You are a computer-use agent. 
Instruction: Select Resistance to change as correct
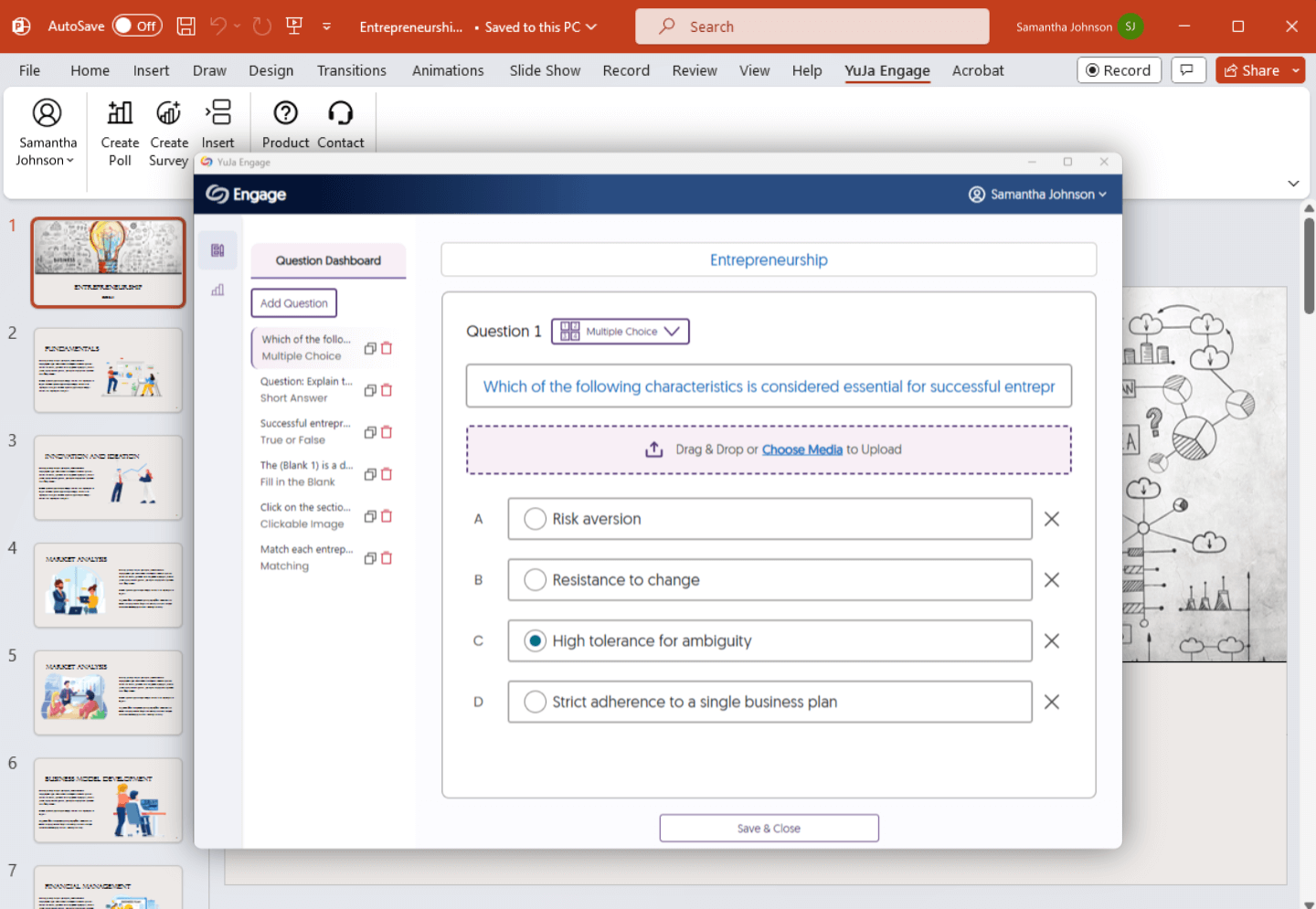click(535, 579)
